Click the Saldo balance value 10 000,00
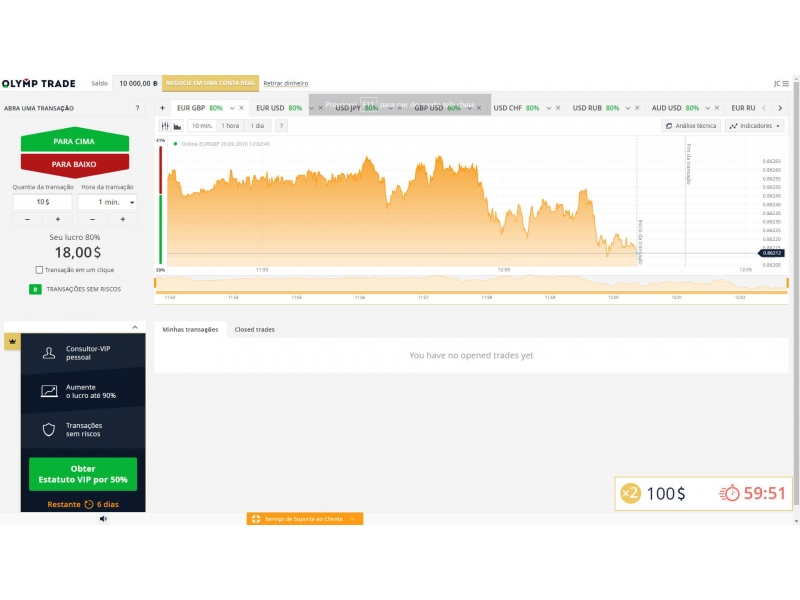This screenshot has width=800, height=600. (x=138, y=83)
